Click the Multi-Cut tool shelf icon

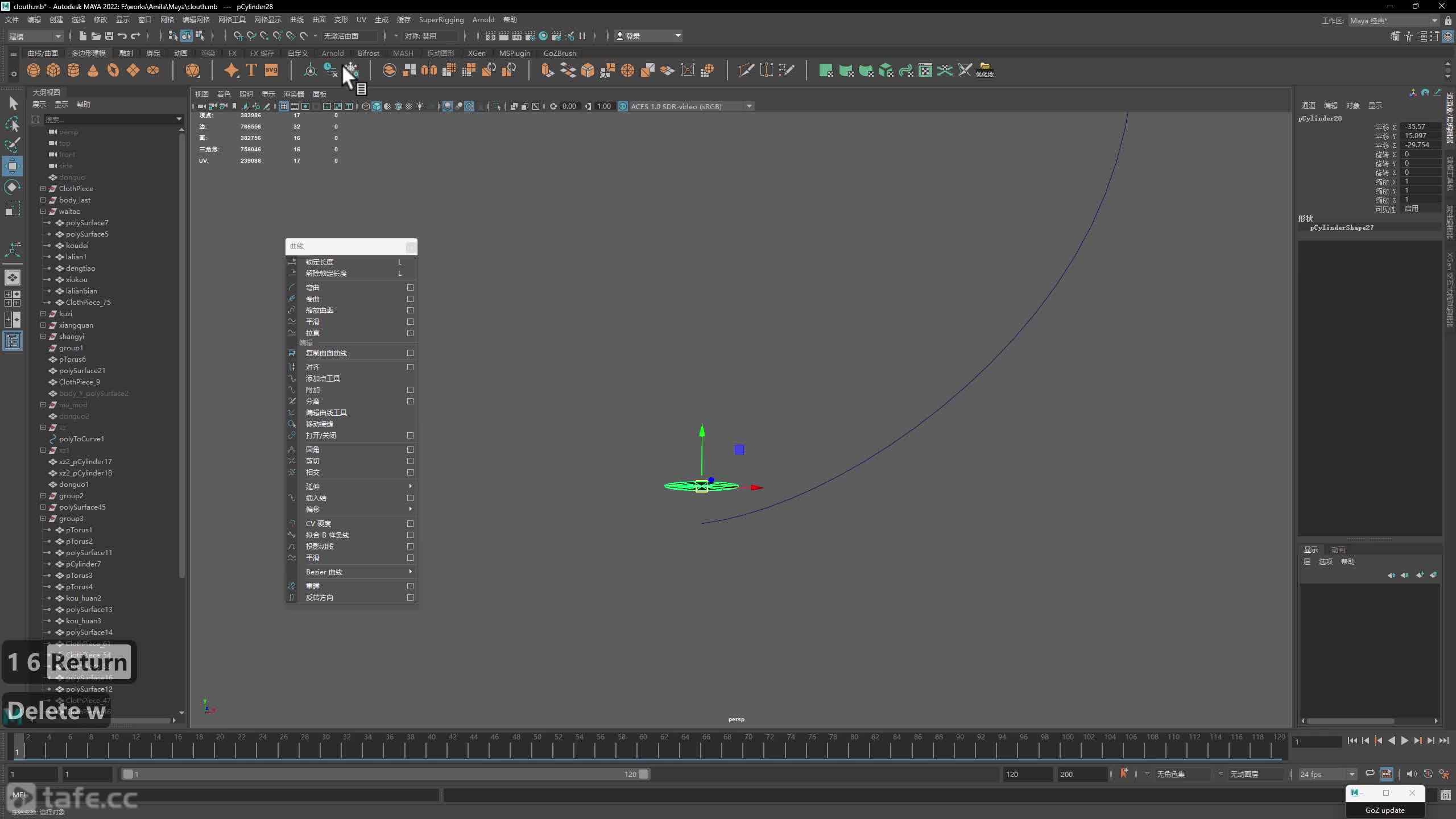[x=746, y=71]
